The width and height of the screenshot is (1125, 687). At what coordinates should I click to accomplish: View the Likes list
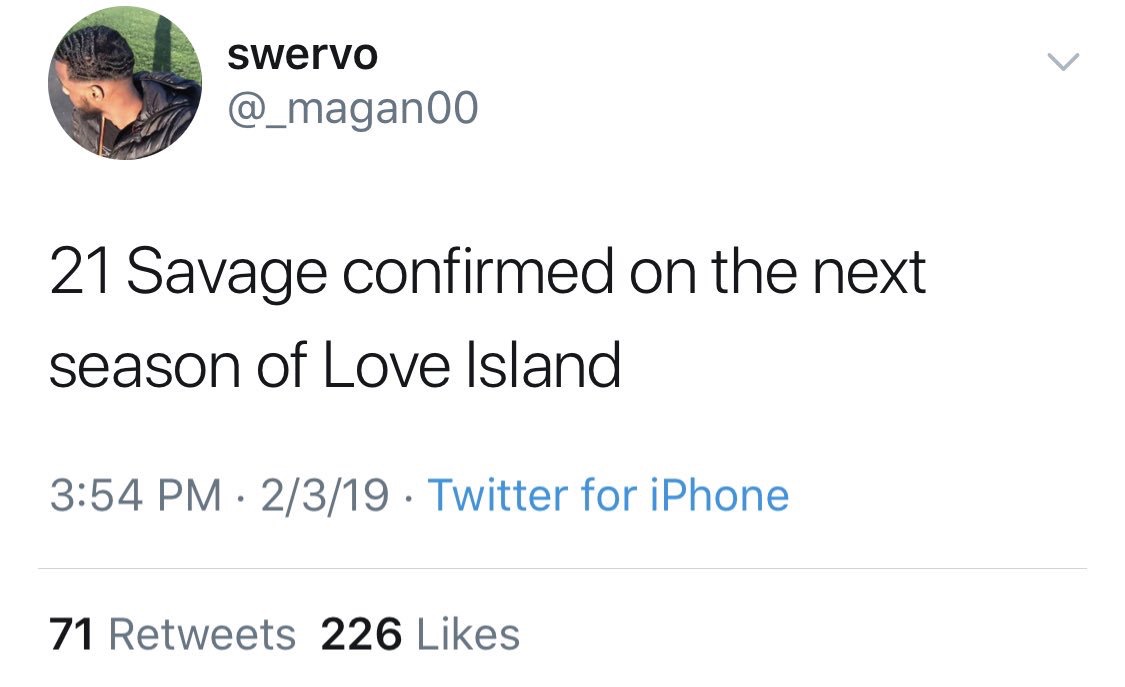click(x=467, y=634)
